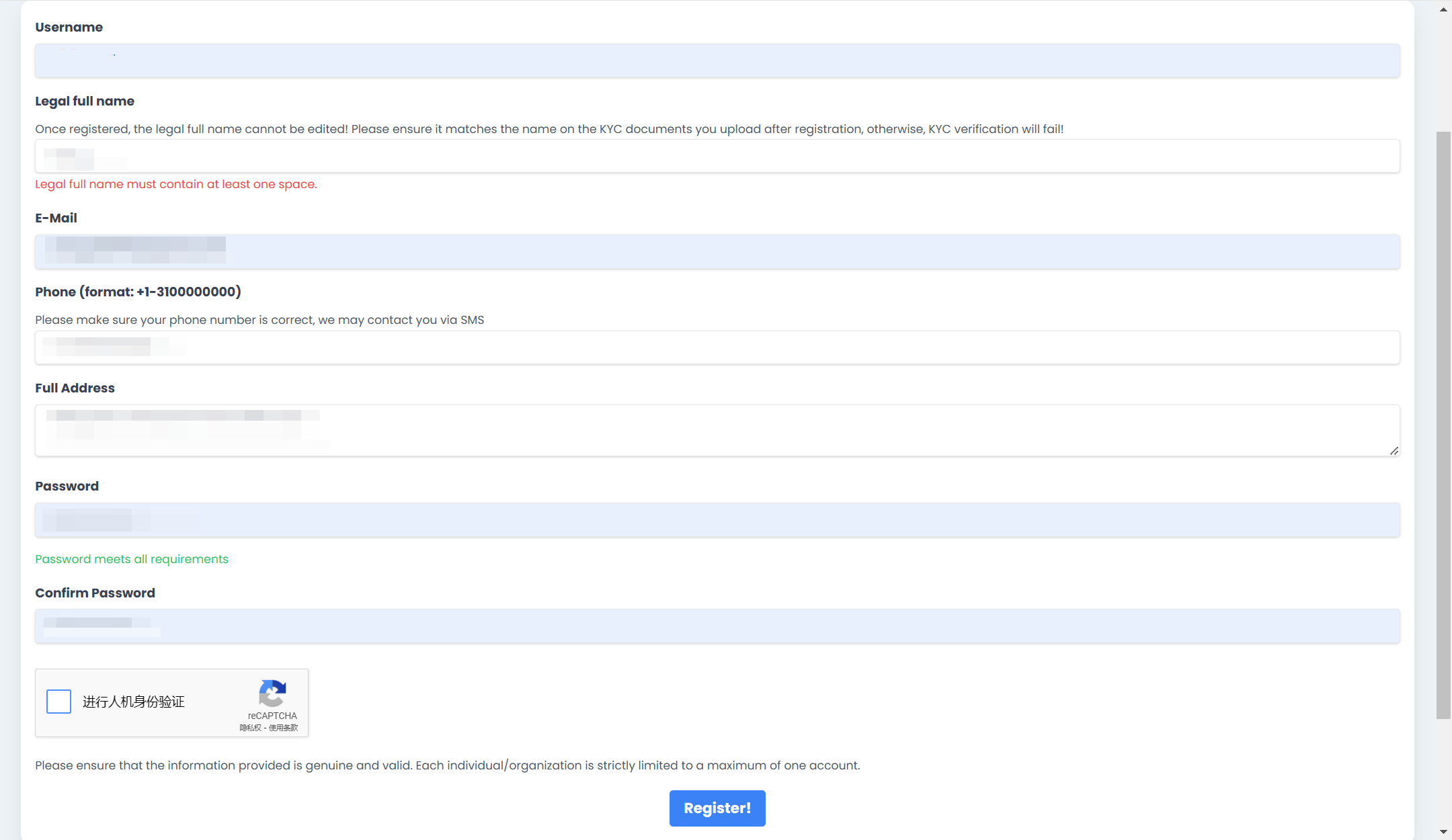Screen dimensions: 1452x840
Task: Click the reCAPTCHA logo icon
Action: pos(272,694)
